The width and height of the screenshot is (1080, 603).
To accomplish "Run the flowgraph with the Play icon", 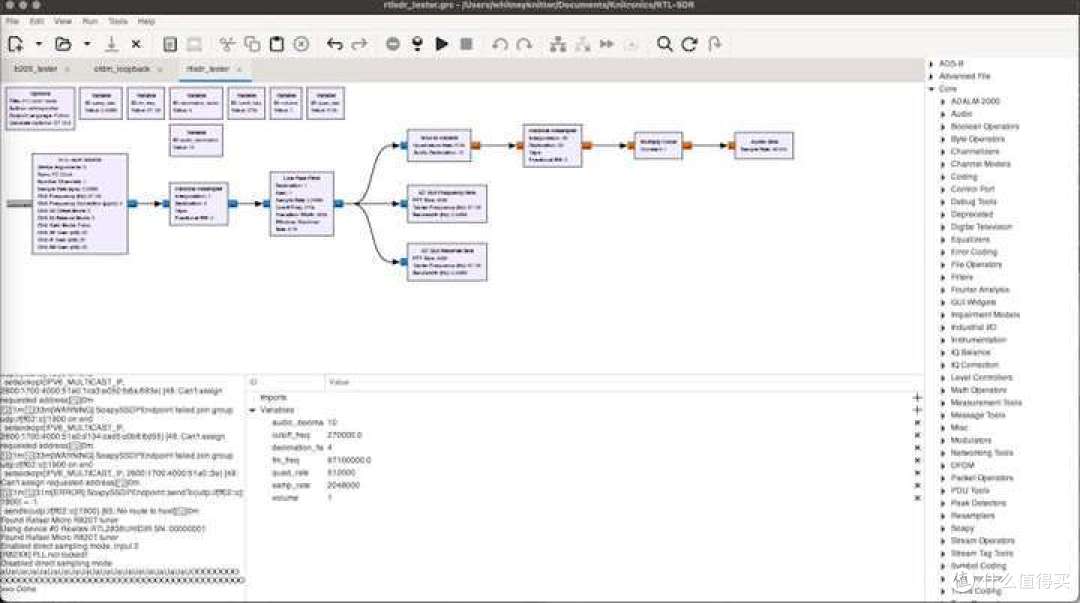I will click(442, 44).
